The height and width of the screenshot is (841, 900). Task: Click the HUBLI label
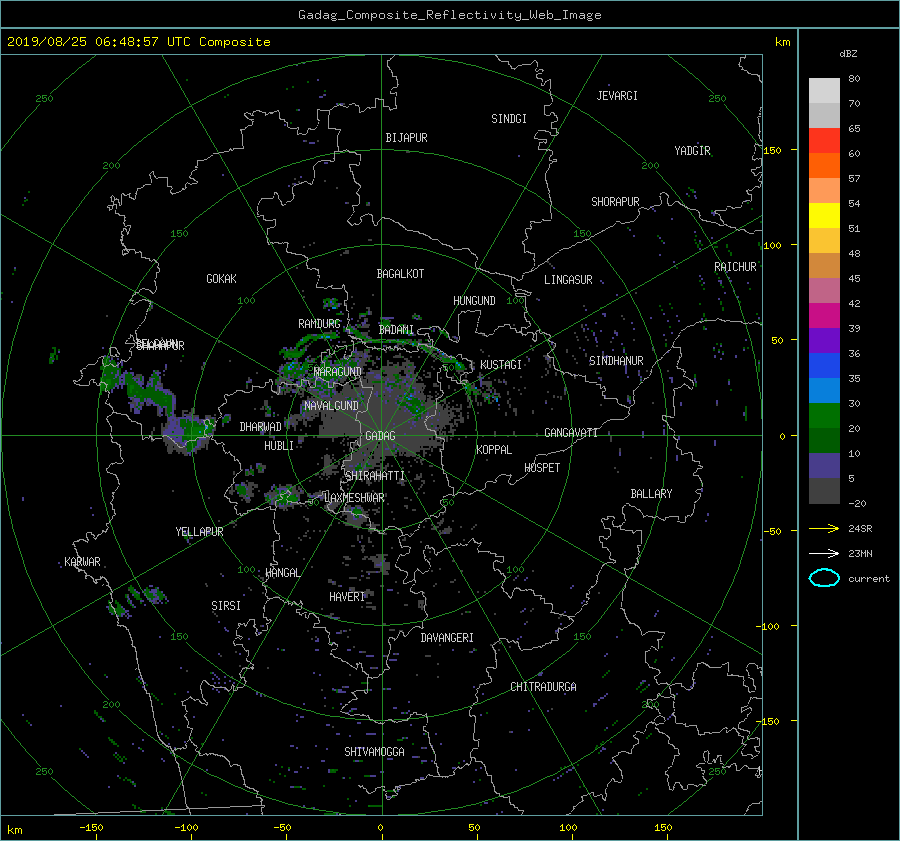pos(278,446)
